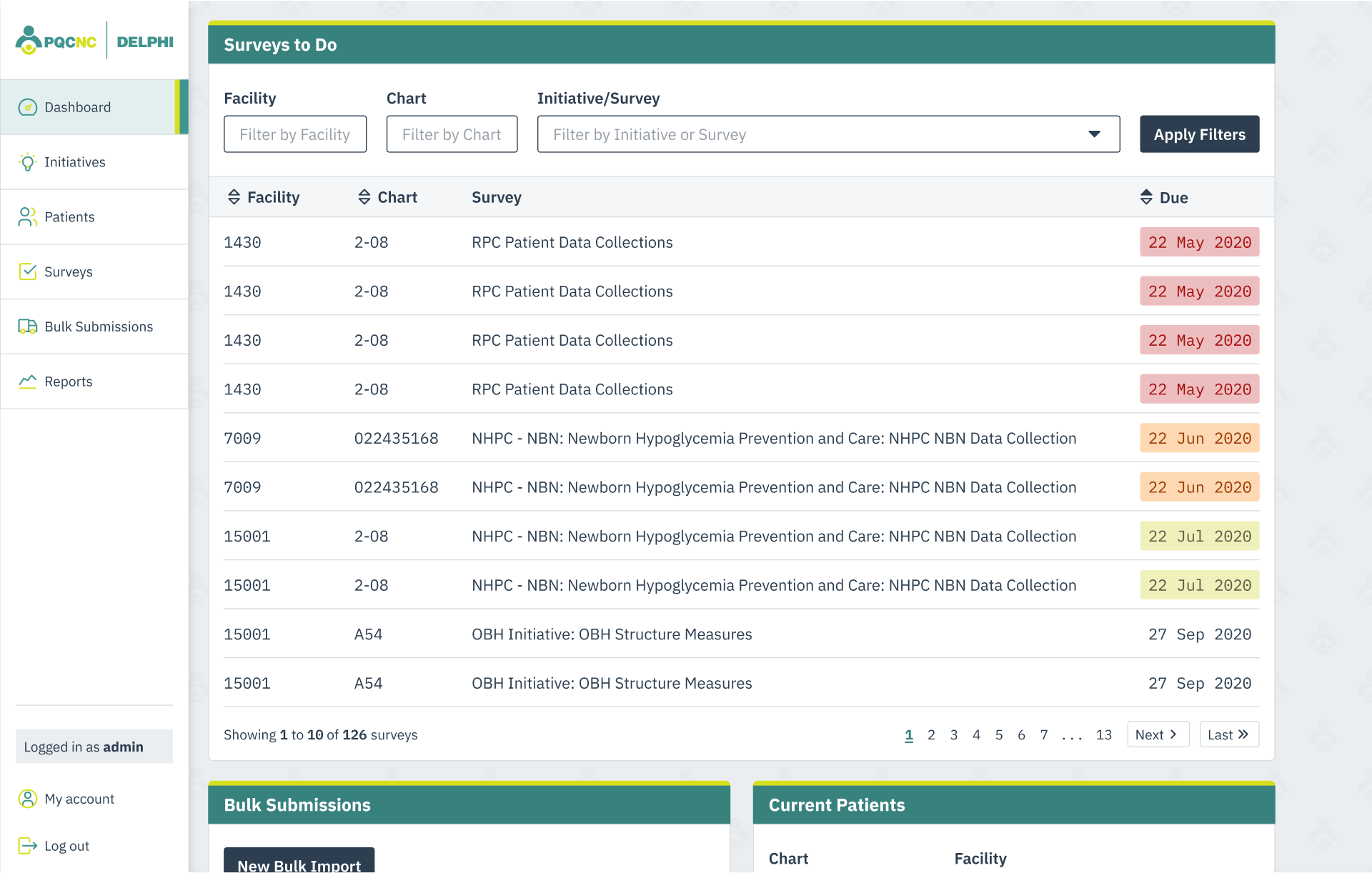Viewport: 1372px width, 873px height.
Task: Click the first 22 Jun 2020 due badge
Action: [1199, 438]
